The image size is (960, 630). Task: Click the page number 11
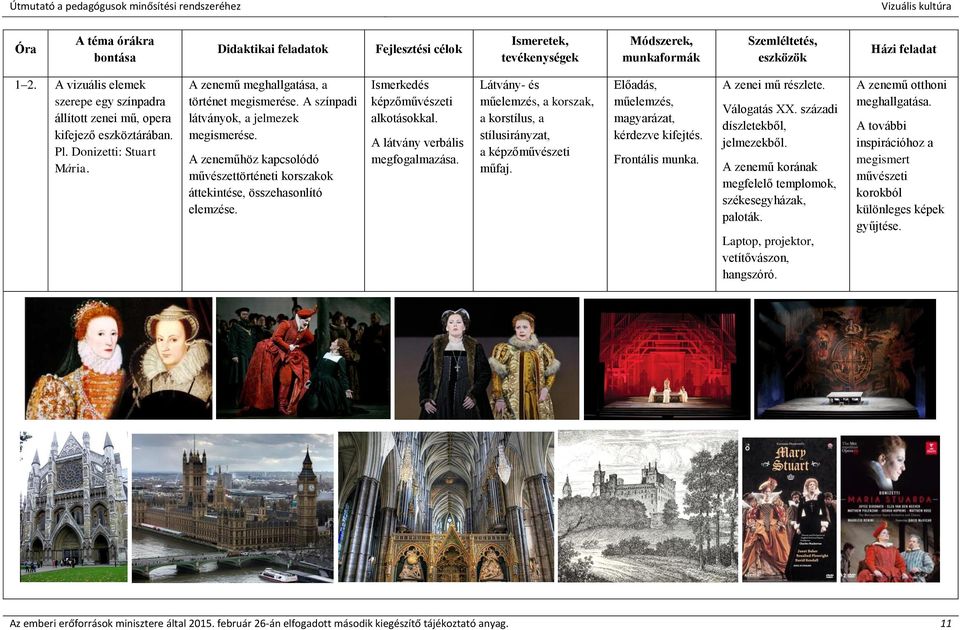tap(946, 623)
